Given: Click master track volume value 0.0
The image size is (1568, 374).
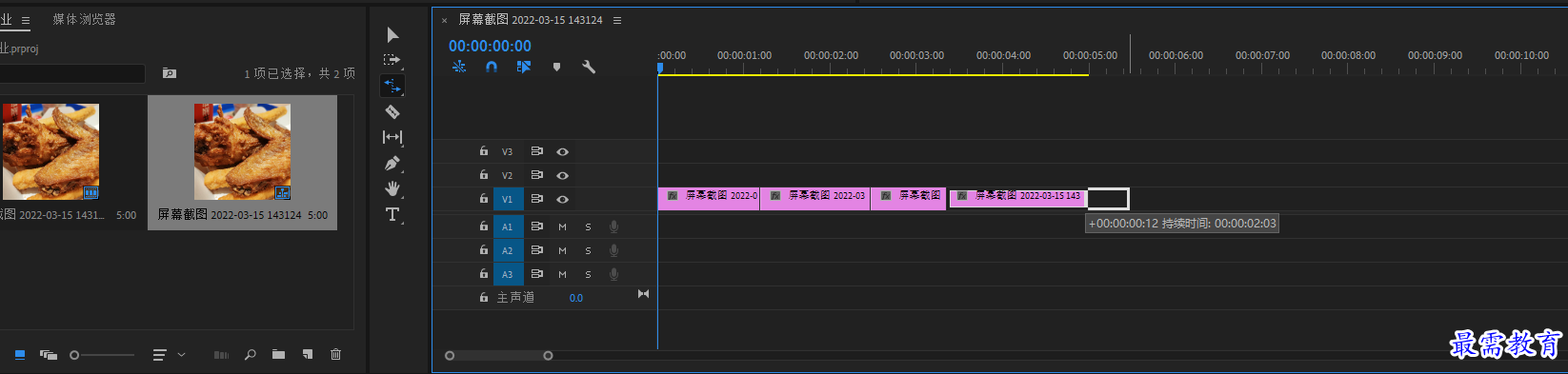Looking at the screenshot, I should (x=576, y=298).
